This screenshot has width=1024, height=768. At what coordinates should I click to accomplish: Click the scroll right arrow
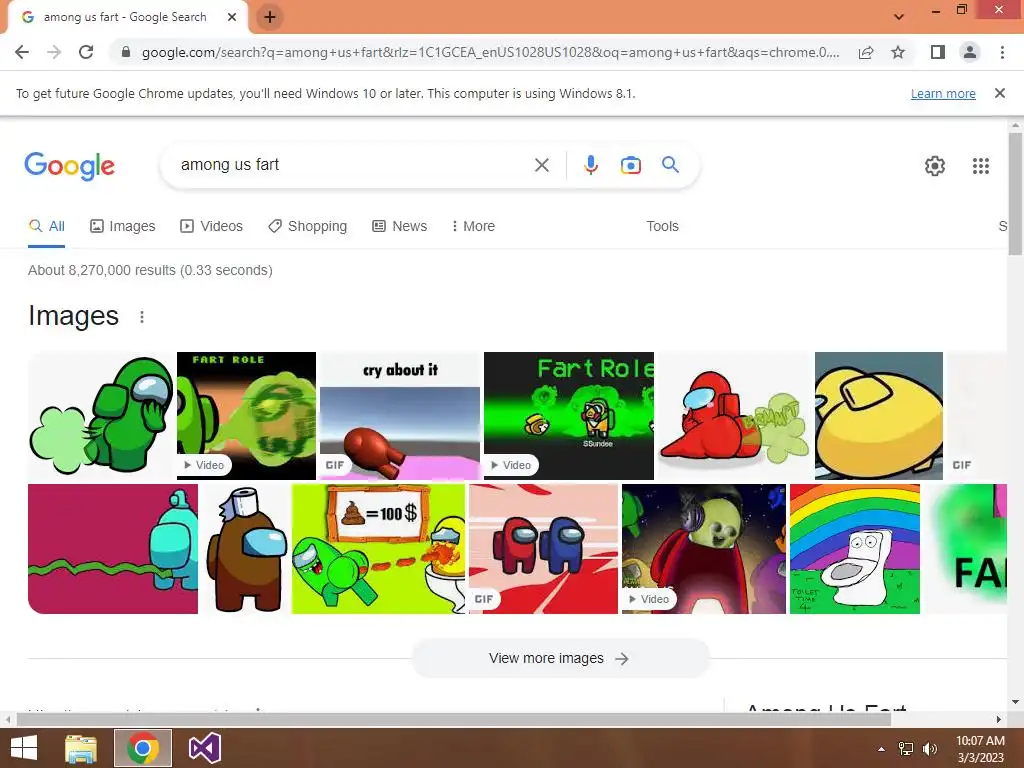[x=999, y=719]
